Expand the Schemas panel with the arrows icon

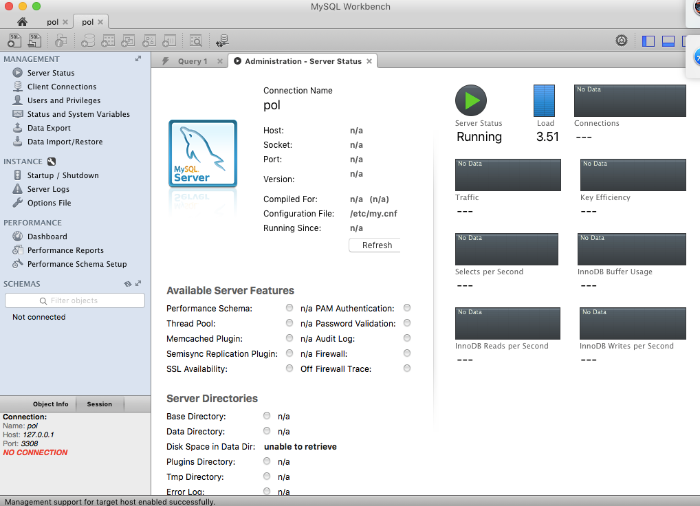click(138, 283)
